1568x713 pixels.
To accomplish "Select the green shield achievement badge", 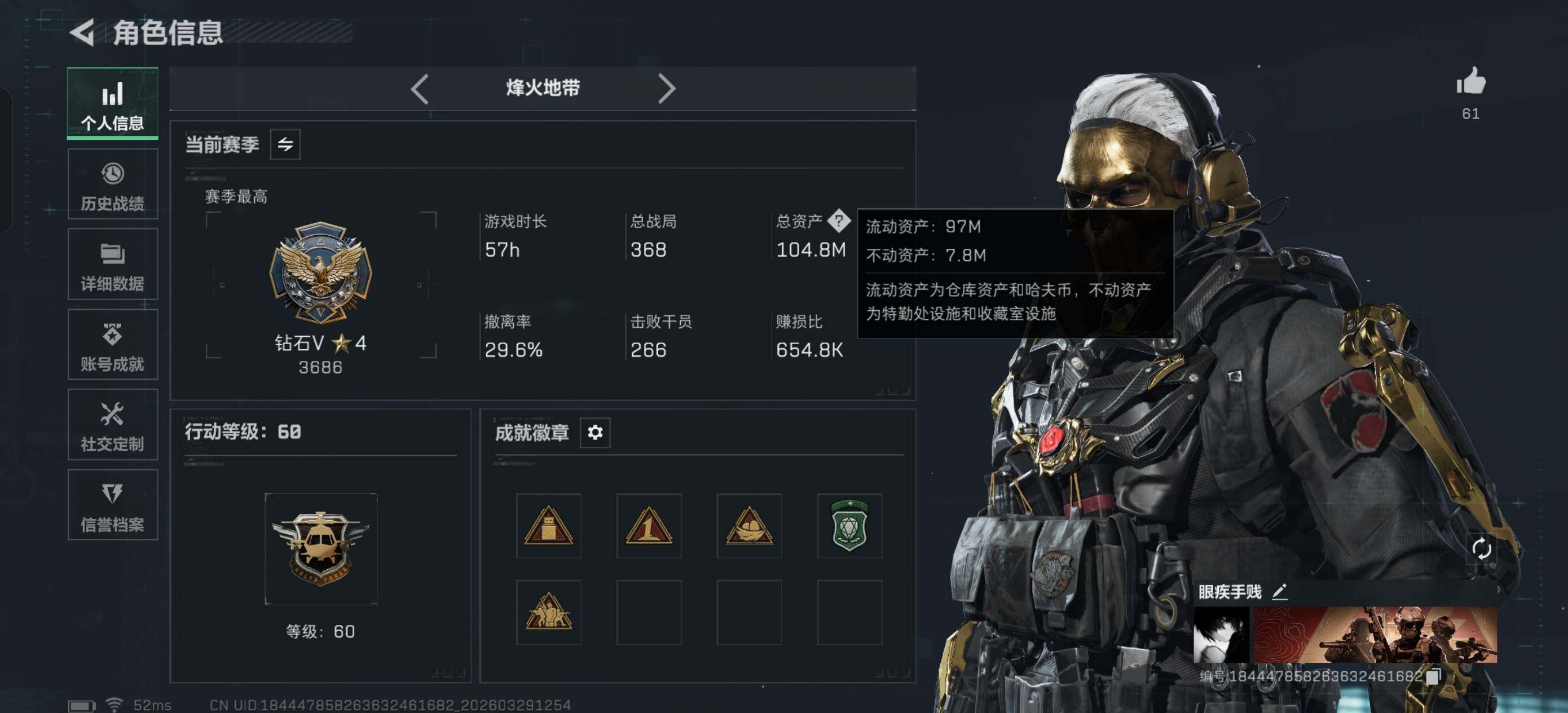I will (x=849, y=526).
